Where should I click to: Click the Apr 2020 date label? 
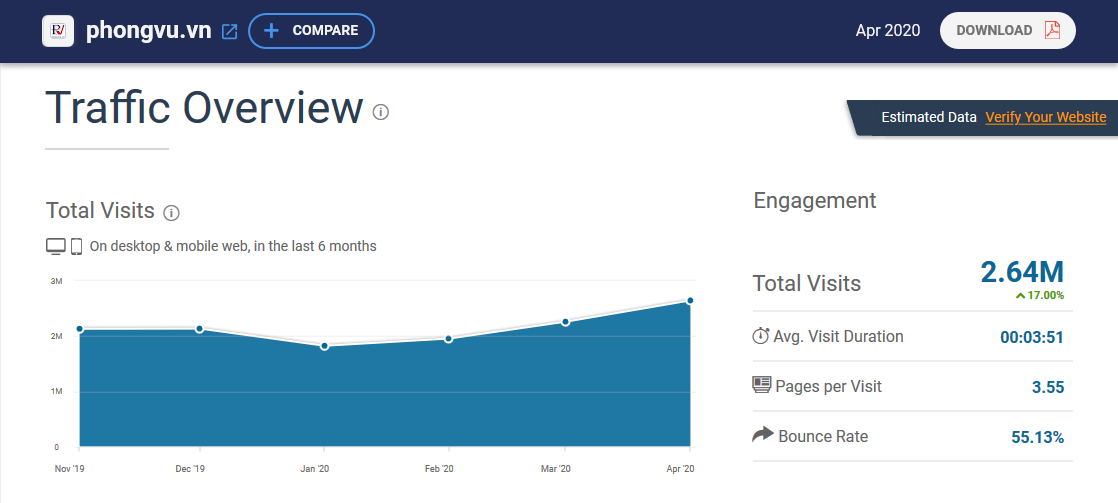point(888,31)
